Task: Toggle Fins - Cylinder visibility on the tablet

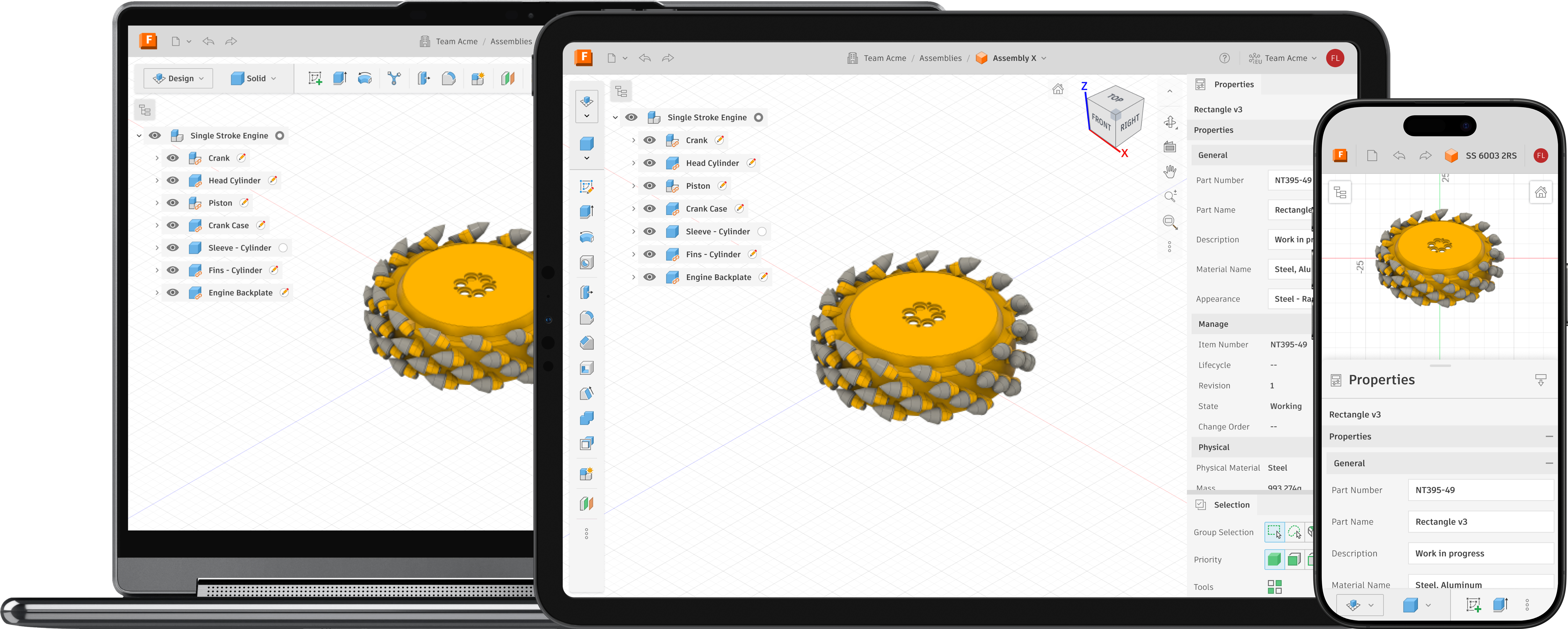Action: 649,254
